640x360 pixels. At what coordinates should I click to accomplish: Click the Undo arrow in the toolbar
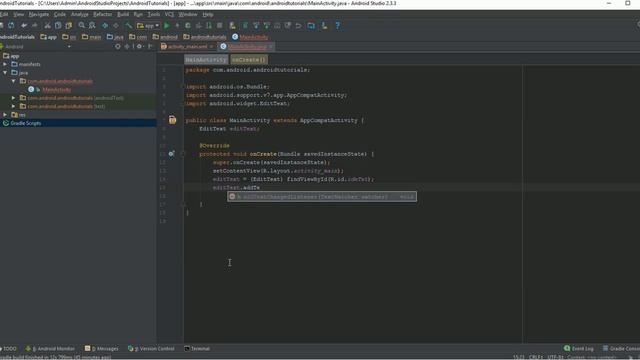coord(24,25)
